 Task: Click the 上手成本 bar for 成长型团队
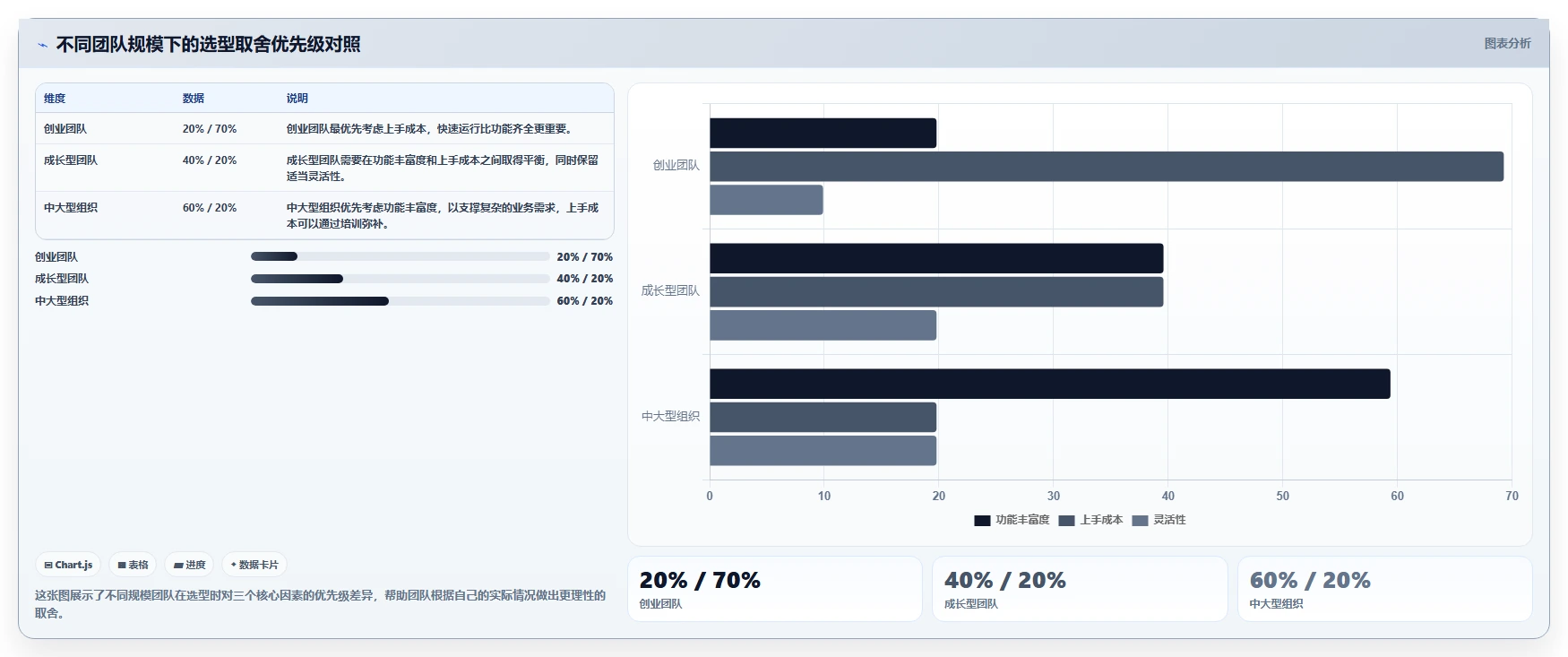pyautogui.click(x=936, y=292)
